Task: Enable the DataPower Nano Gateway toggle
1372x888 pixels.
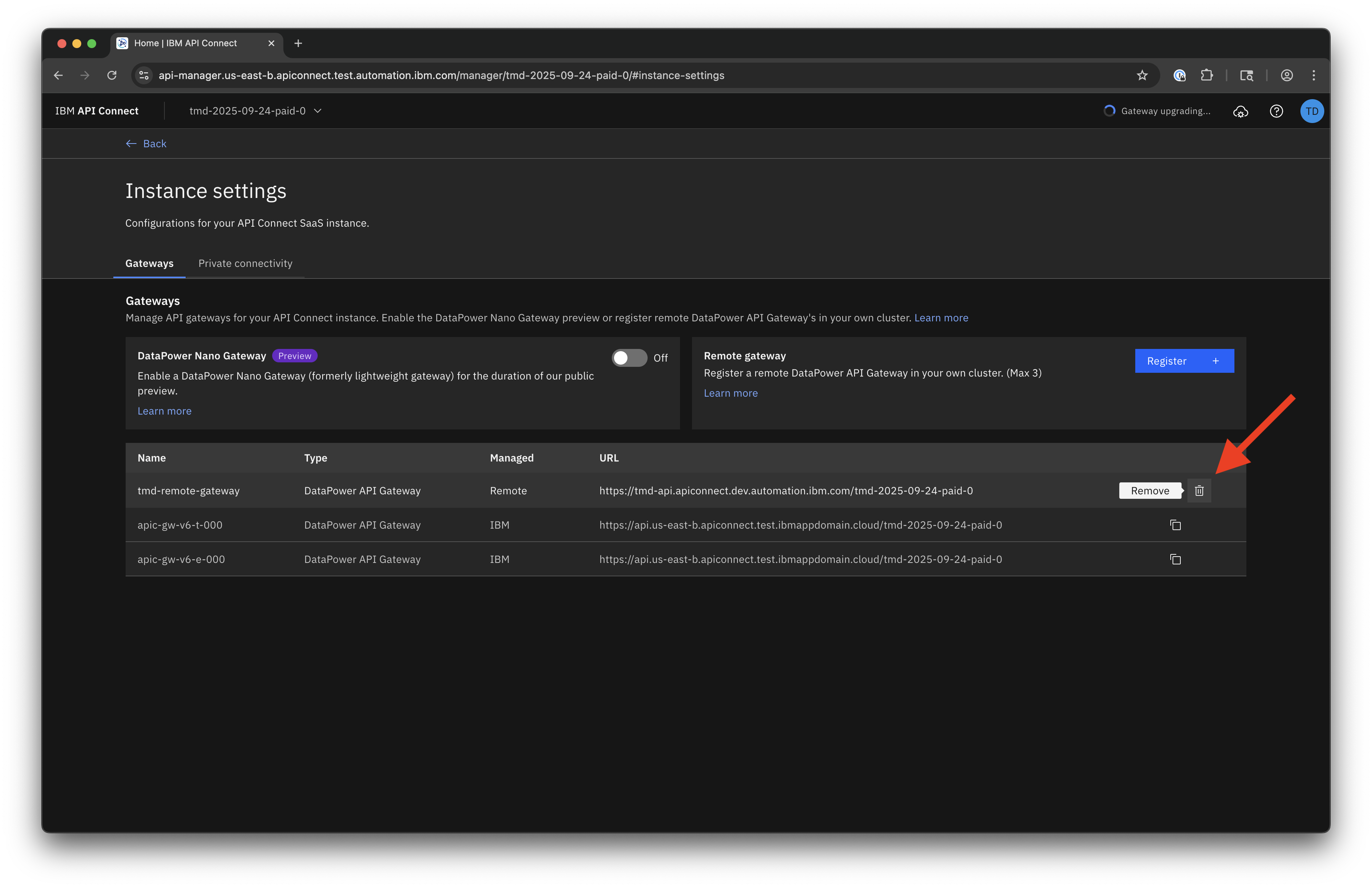Action: pos(629,358)
